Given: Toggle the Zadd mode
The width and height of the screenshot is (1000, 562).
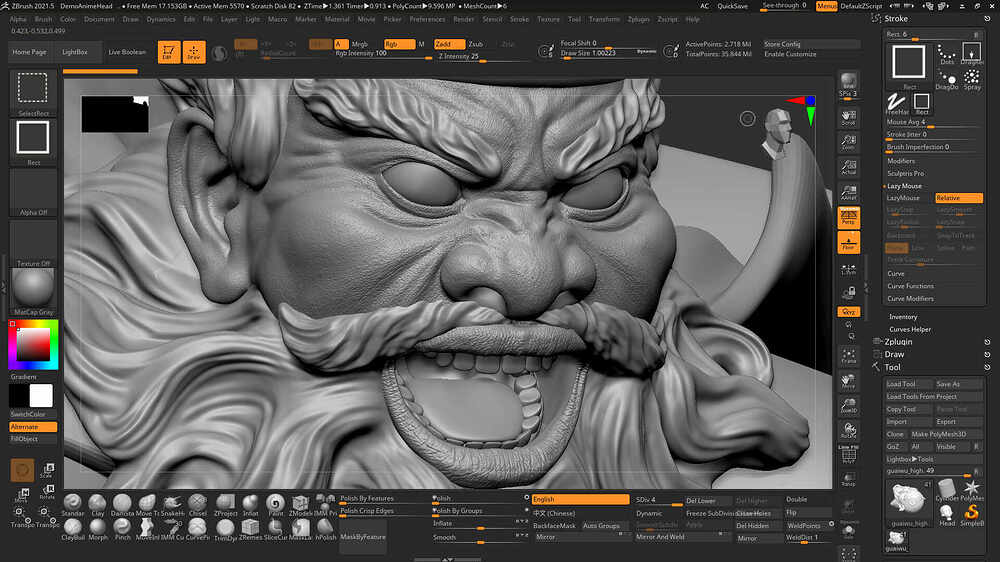Looking at the screenshot, I should pos(449,44).
